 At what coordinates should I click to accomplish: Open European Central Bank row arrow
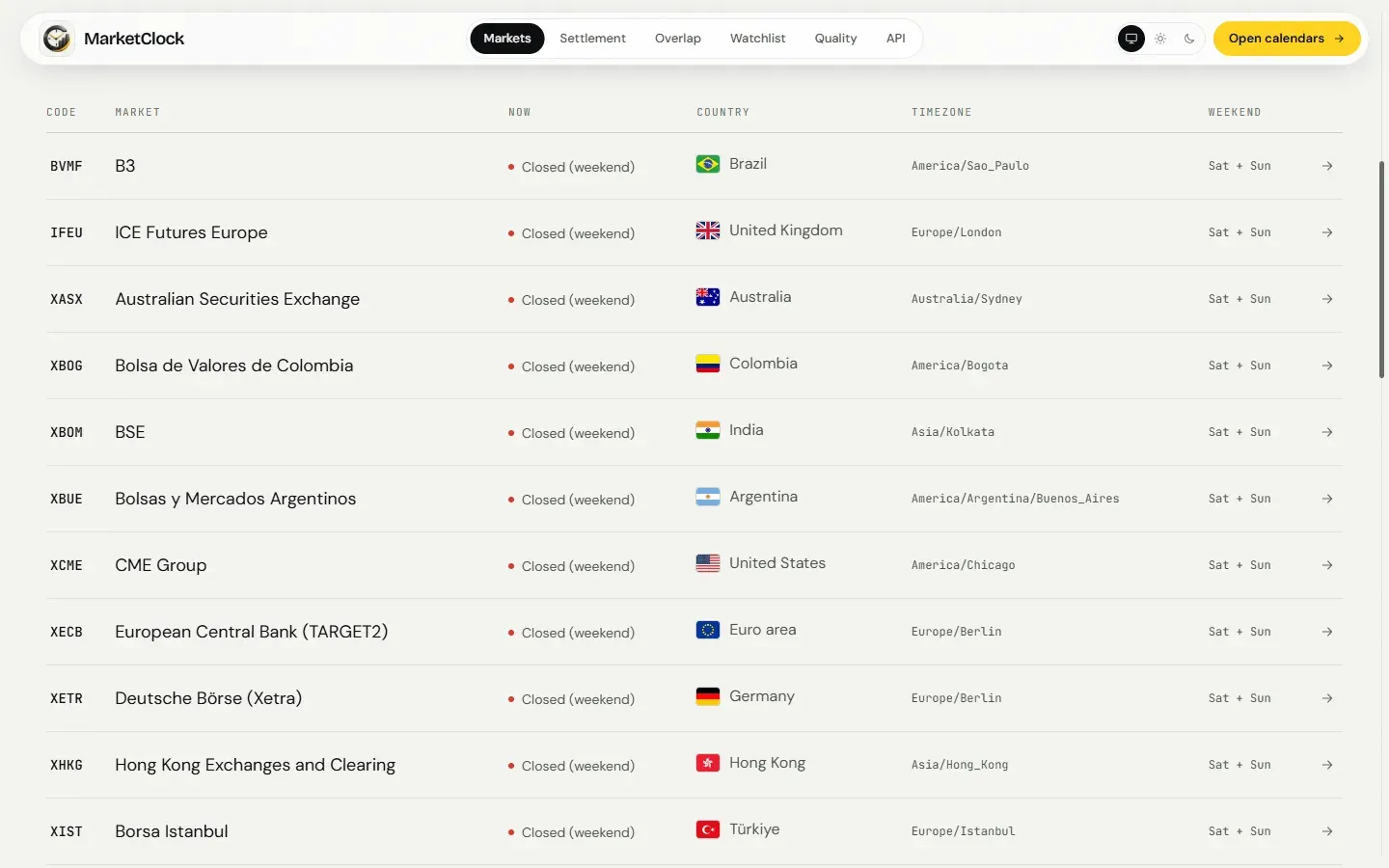pos(1327,632)
